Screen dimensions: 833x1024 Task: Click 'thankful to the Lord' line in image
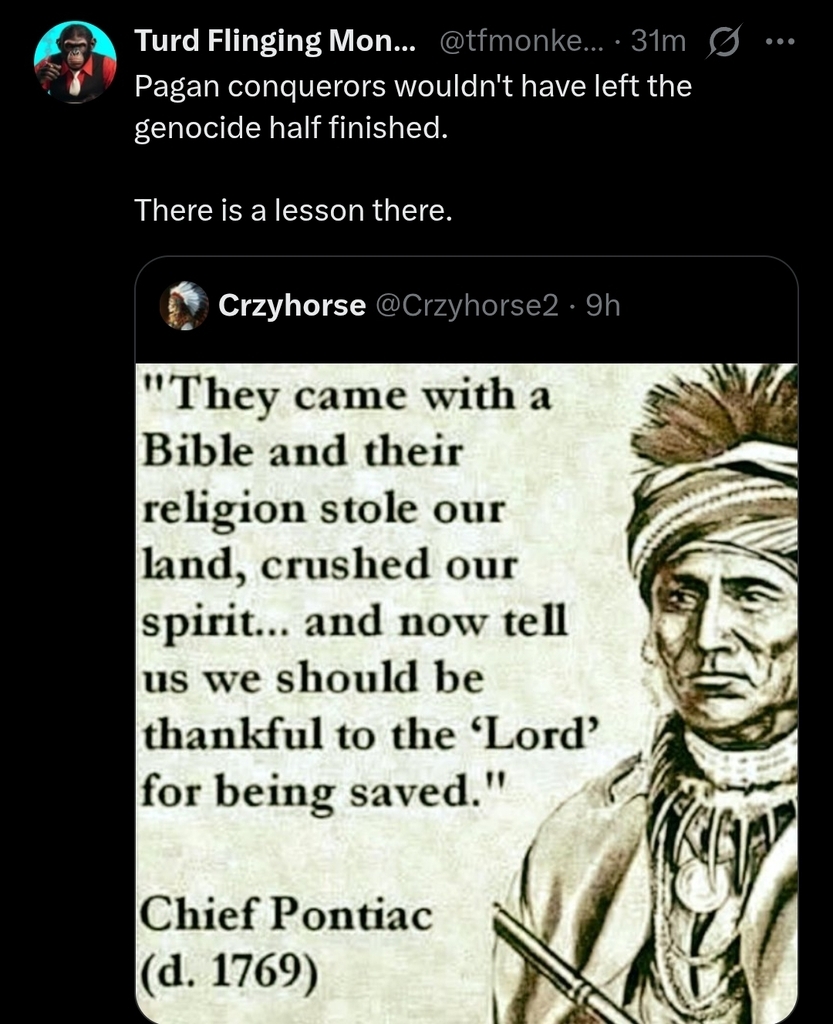[369, 734]
